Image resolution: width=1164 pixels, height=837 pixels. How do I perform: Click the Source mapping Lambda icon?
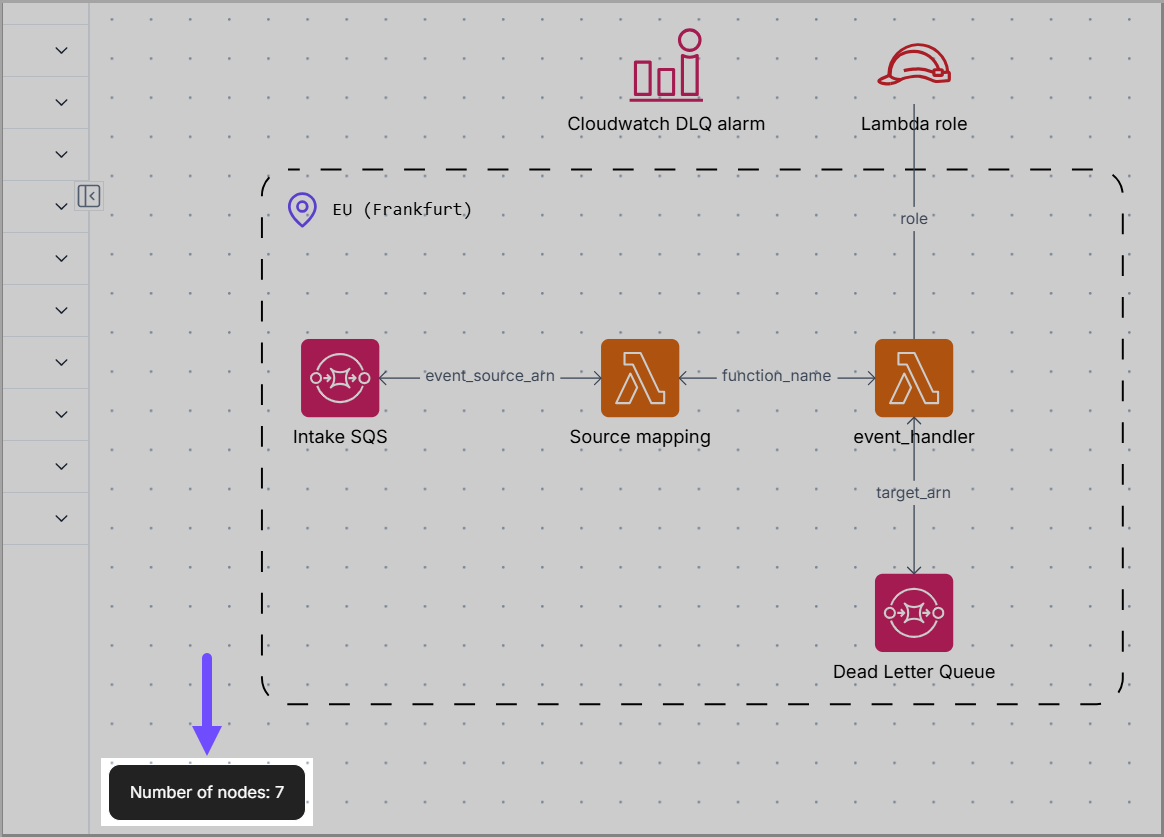coord(640,378)
